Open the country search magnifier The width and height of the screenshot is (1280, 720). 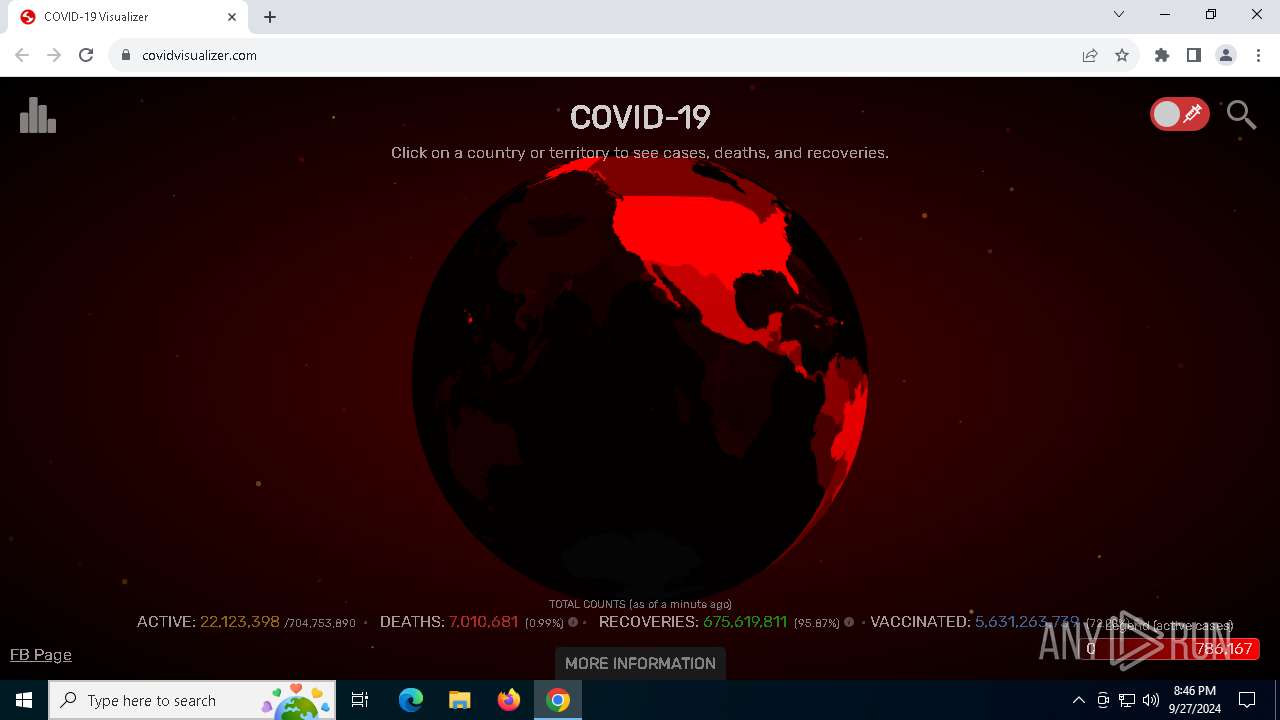[x=1241, y=115]
